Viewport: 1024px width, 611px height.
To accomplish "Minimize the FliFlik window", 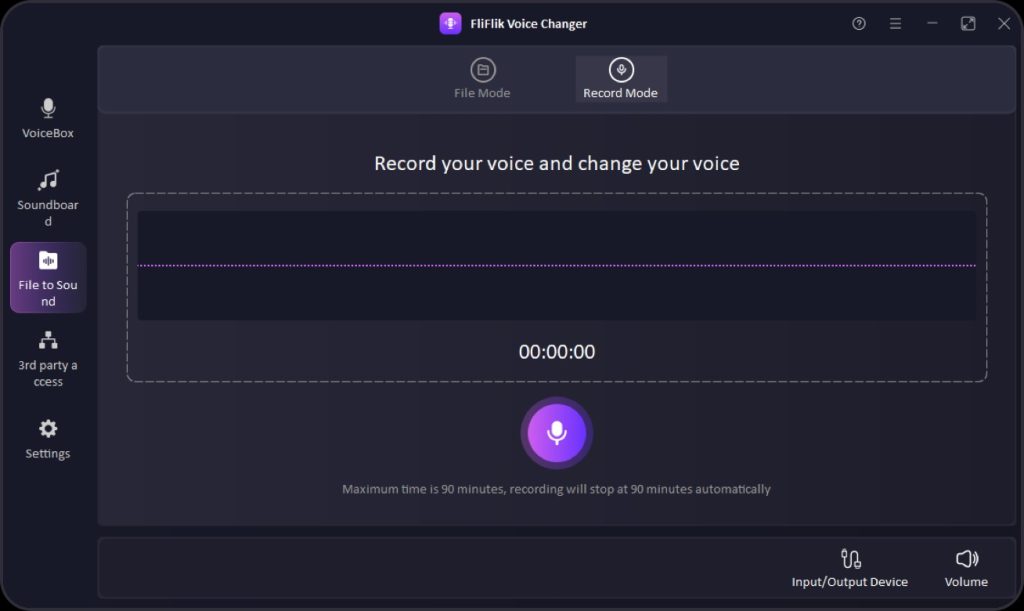I will [x=932, y=24].
